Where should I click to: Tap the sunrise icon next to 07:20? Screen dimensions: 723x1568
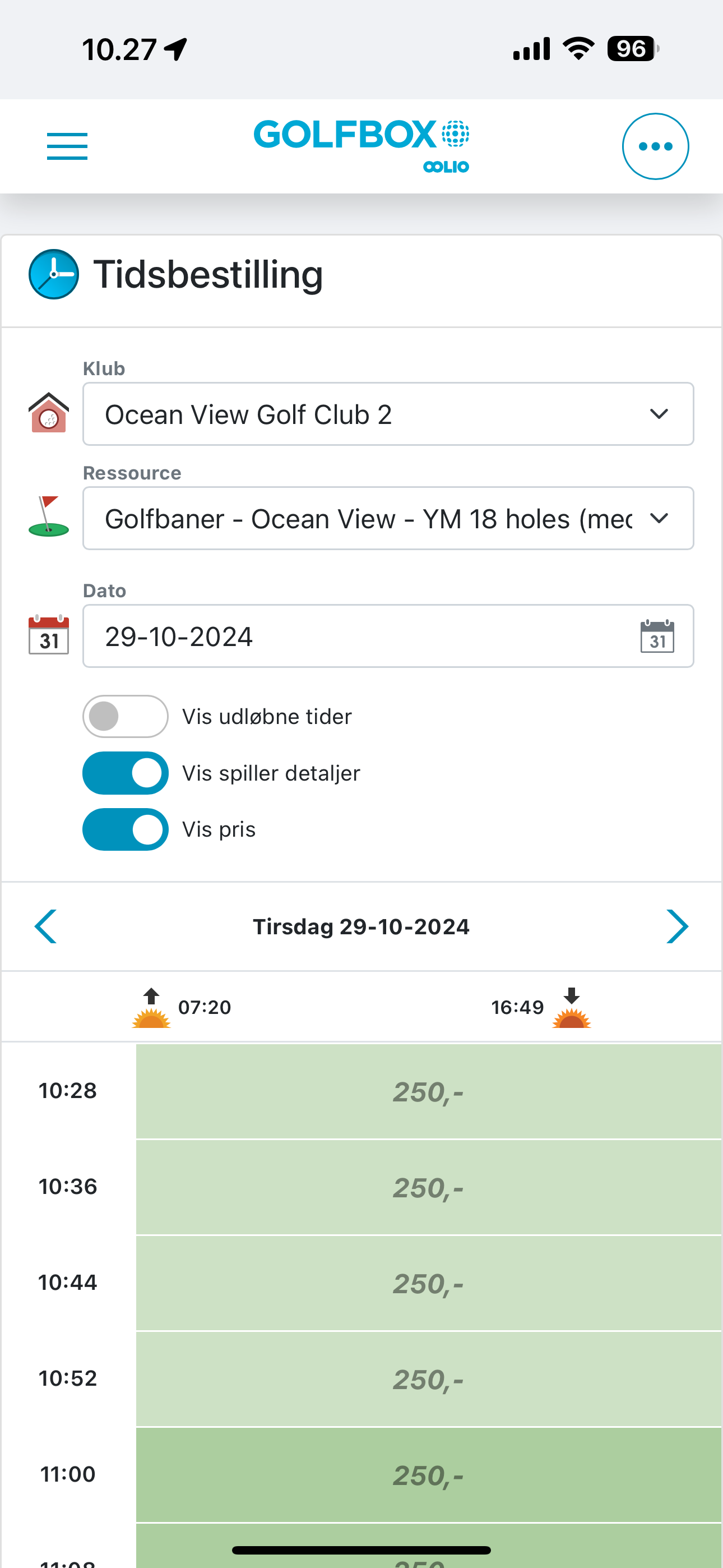151,1009
